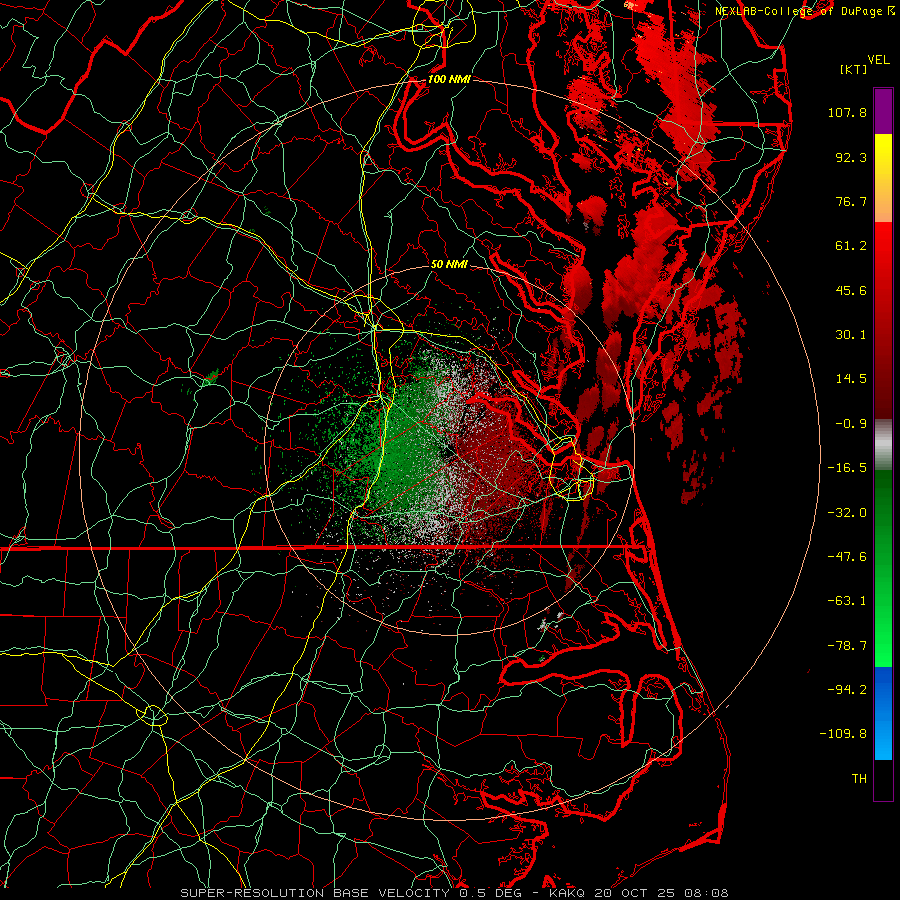Click the -16.5 velocity scale value
Screen dimensions: 900x900
click(x=847, y=468)
